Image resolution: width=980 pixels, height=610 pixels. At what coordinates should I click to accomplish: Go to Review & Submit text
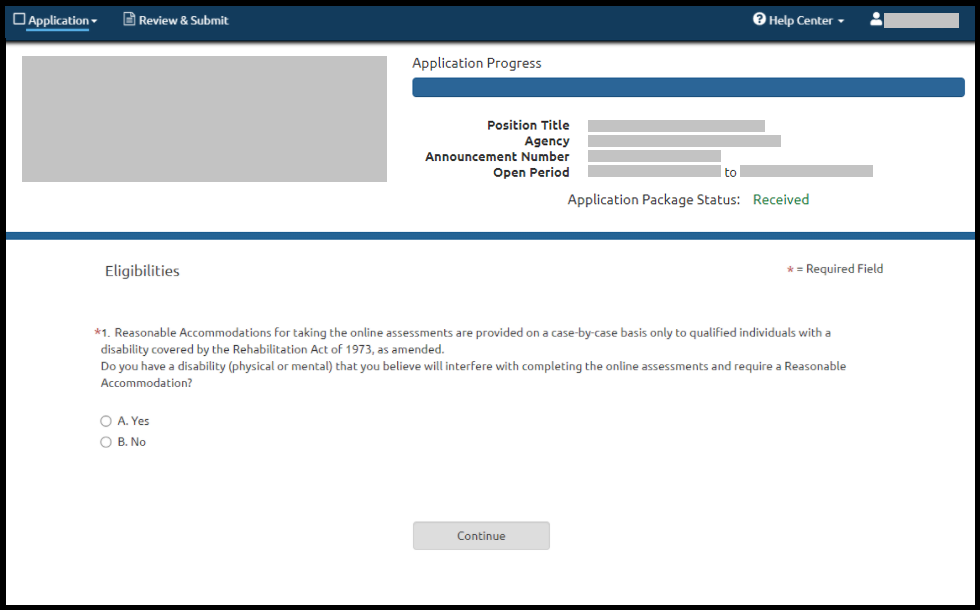click(x=183, y=20)
